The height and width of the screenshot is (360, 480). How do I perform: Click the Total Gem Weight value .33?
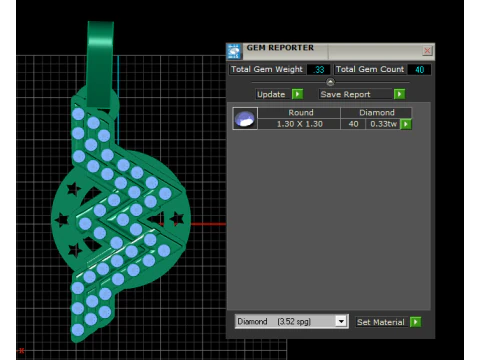[319, 69]
